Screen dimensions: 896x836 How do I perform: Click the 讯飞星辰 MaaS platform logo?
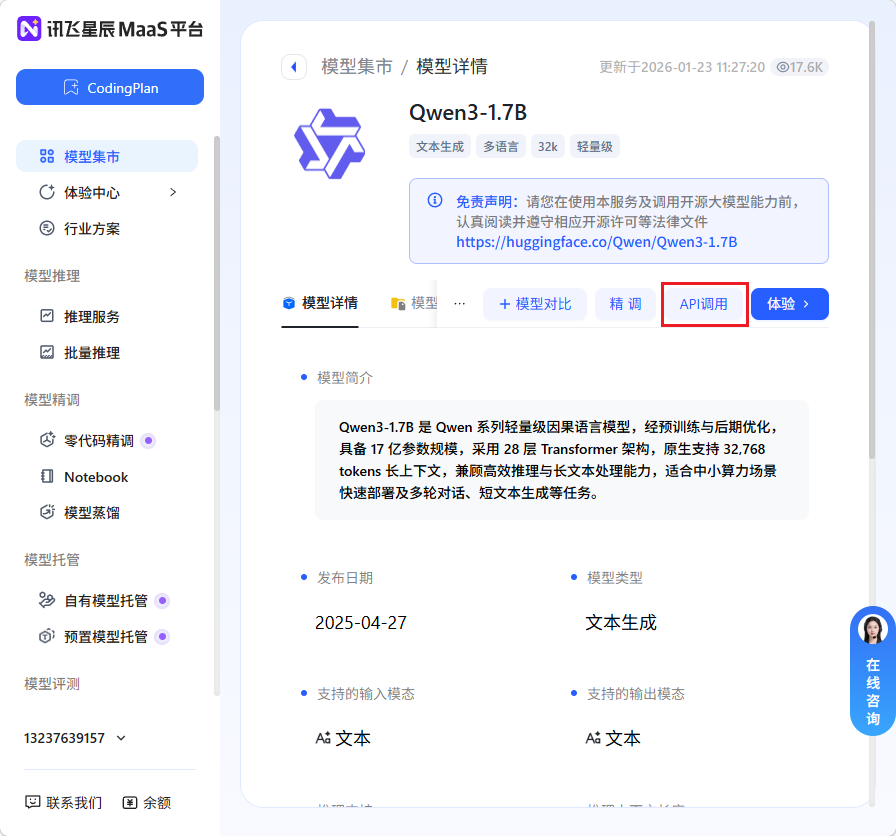110,28
